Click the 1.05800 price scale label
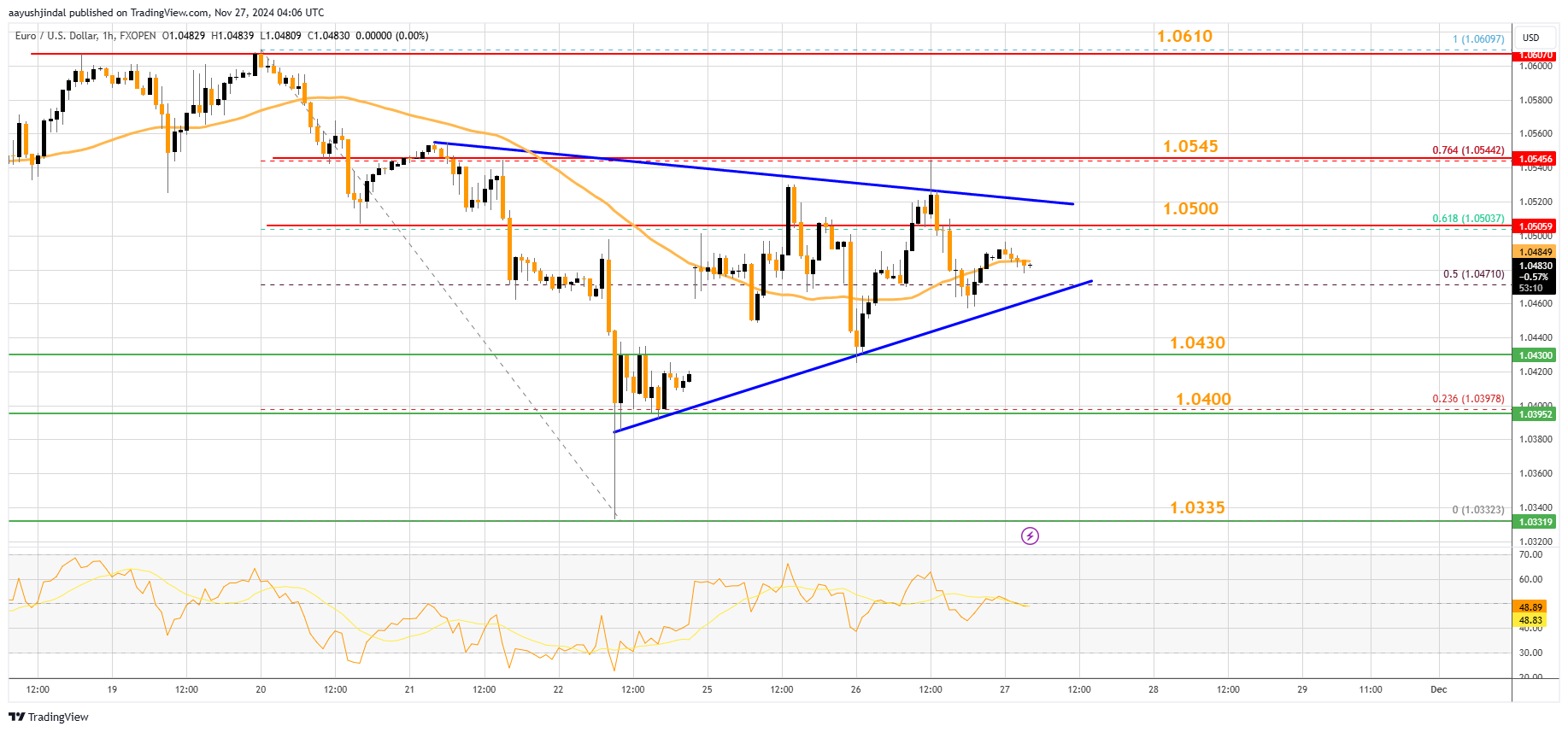The width and height of the screenshot is (1568, 732). coord(1536,100)
